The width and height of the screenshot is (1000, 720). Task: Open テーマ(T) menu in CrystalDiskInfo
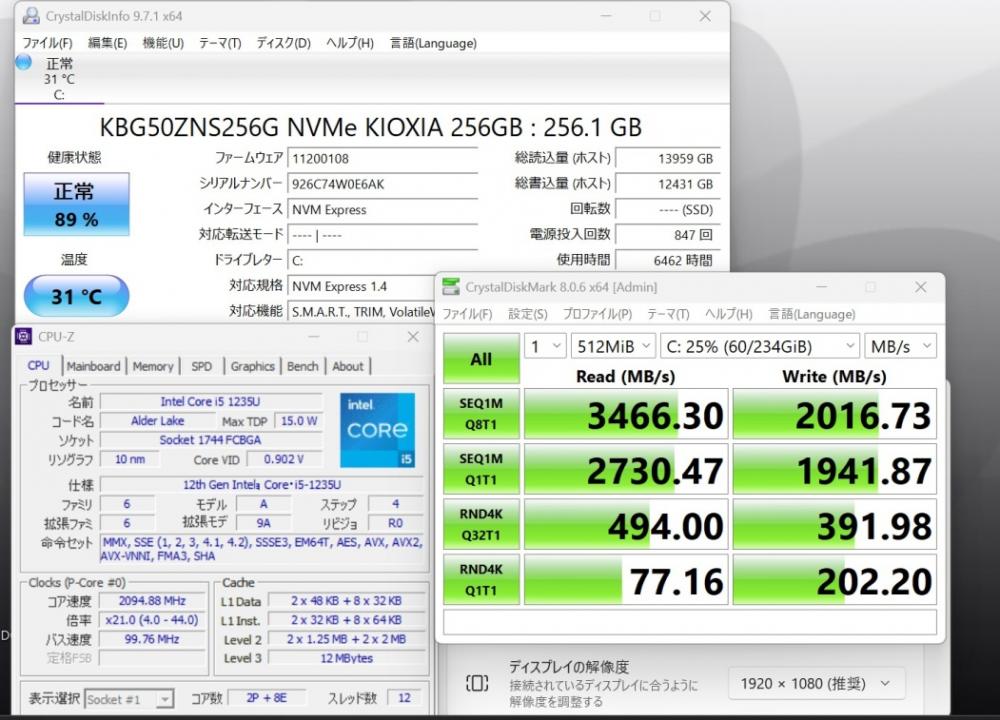click(220, 43)
